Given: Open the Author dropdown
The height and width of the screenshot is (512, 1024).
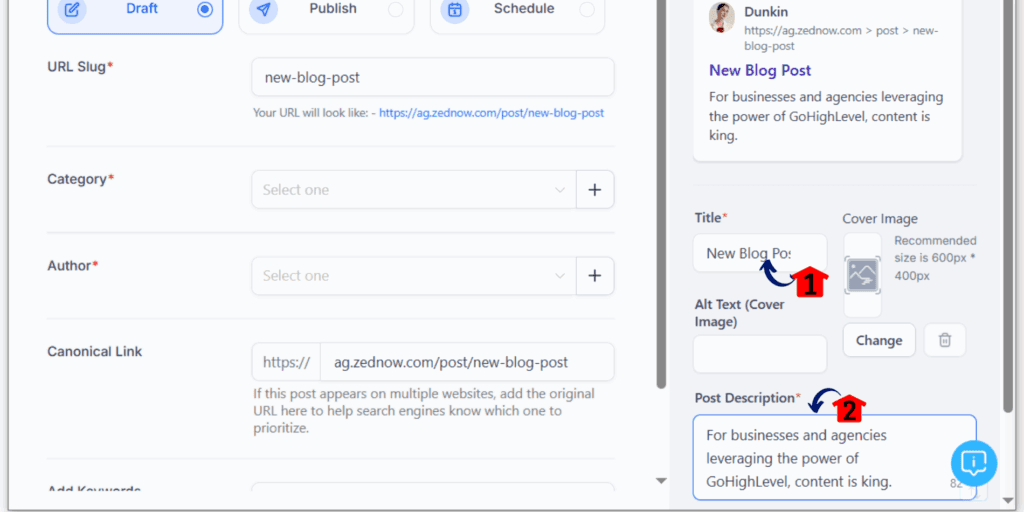Looking at the screenshot, I should (x=414, y=276).
